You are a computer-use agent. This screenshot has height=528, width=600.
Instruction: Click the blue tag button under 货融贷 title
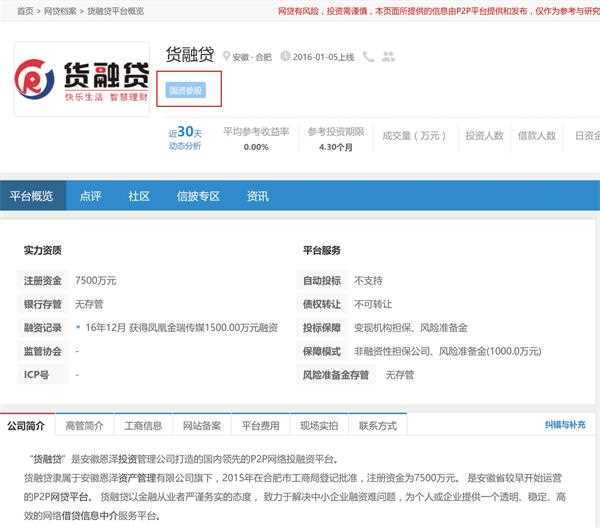186,90
